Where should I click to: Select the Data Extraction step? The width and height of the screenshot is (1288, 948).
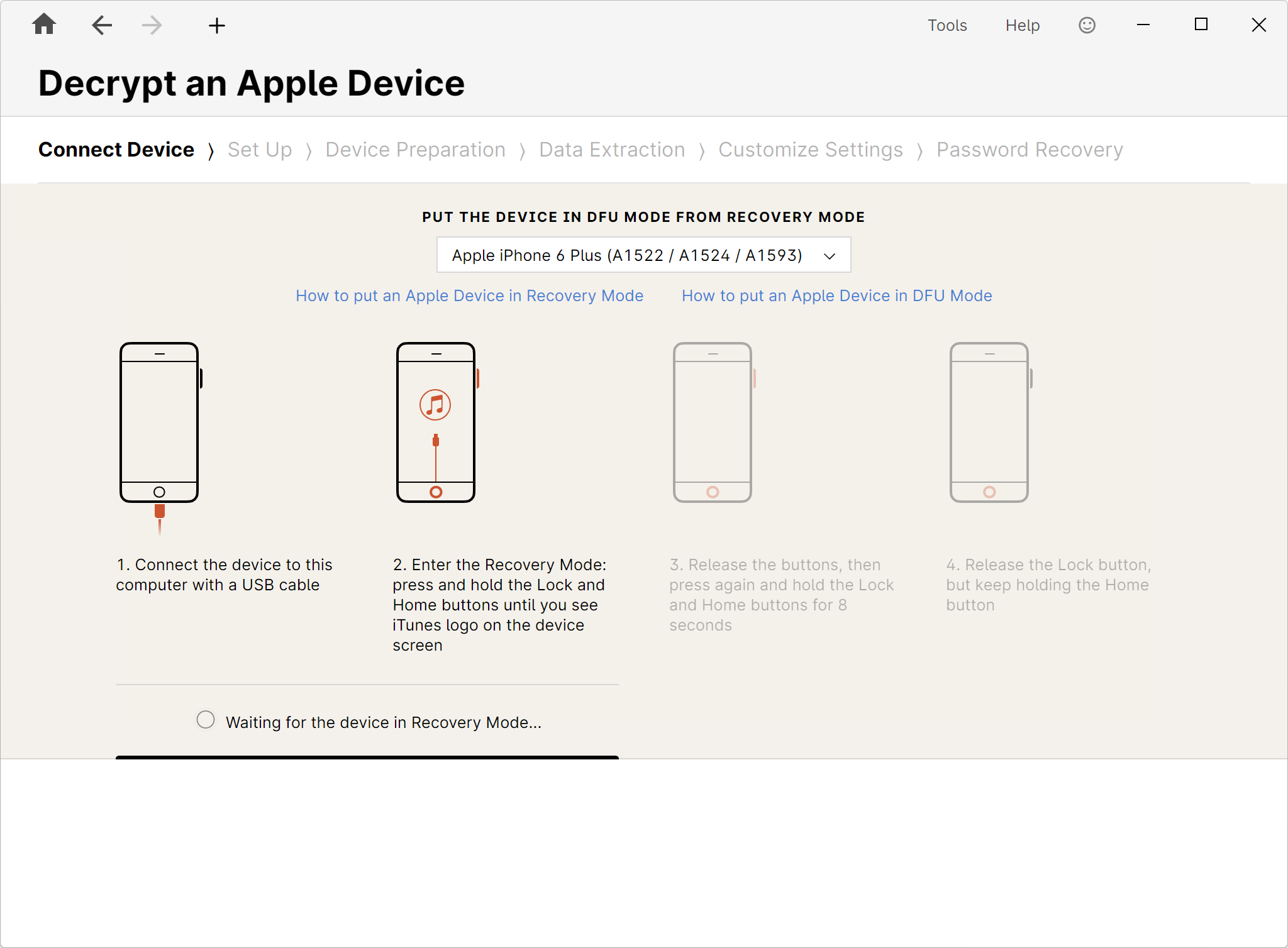tap(612, 150)
